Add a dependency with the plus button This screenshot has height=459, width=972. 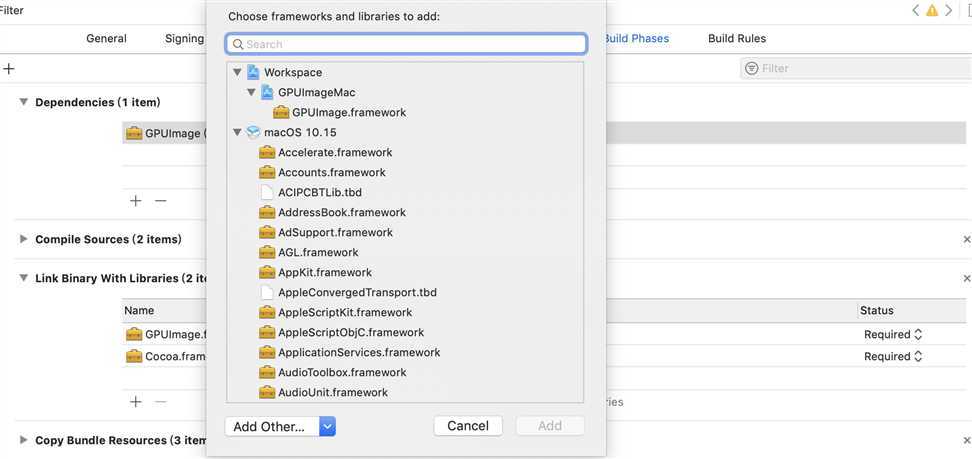(x=135, y=200)
